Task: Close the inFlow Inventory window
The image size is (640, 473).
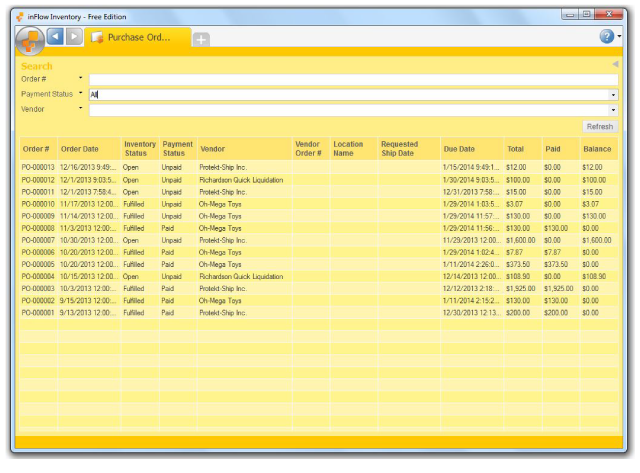Action: pos(609,14)
